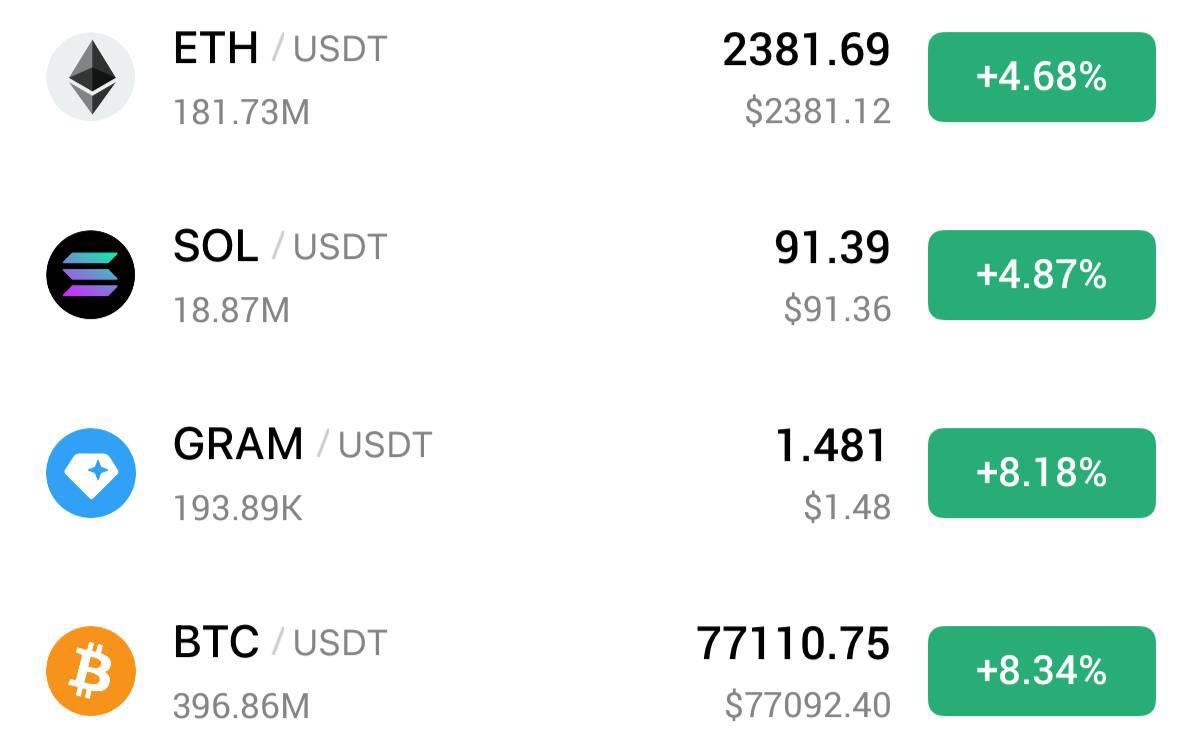The image size is (1202, 744).
Task: Tap the Ethereum coin icon
Action: 91,77
